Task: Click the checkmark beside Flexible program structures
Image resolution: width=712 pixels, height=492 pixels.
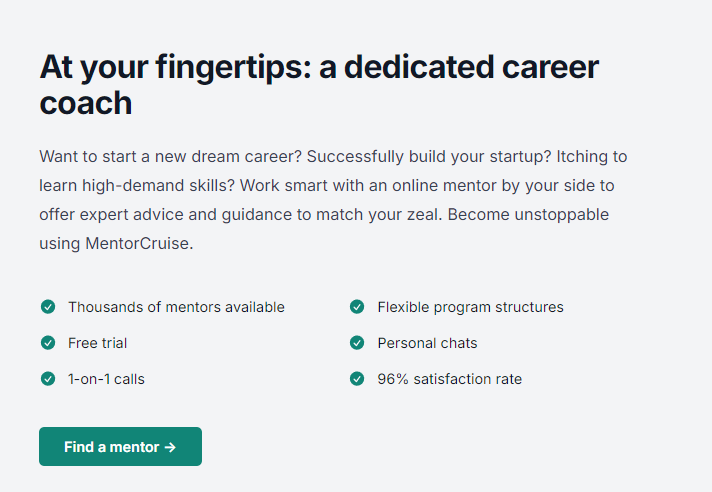Action: (x=357, y=307)
